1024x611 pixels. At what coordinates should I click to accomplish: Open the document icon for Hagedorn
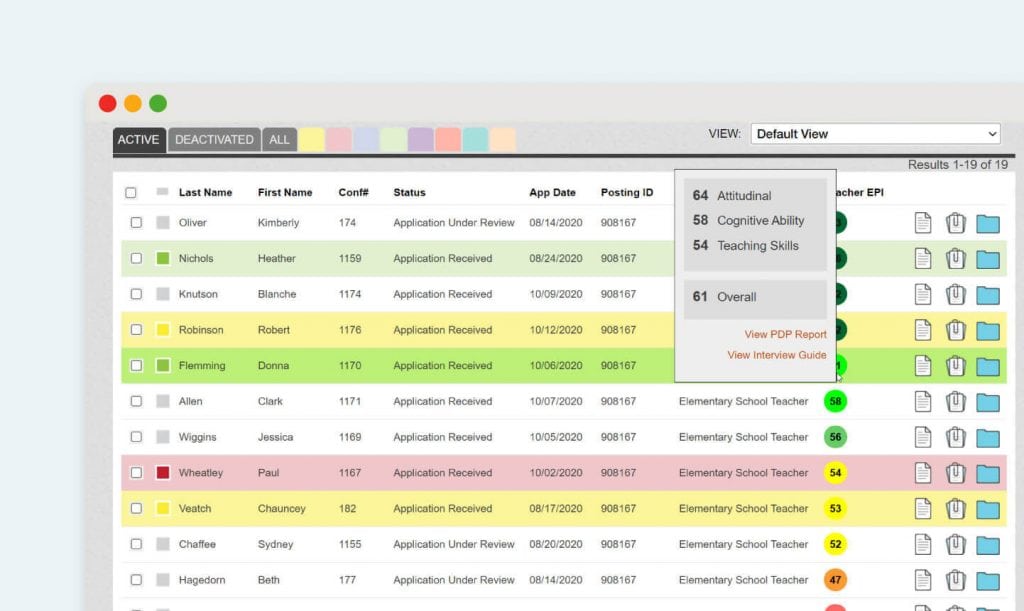(x=922, y=580)
